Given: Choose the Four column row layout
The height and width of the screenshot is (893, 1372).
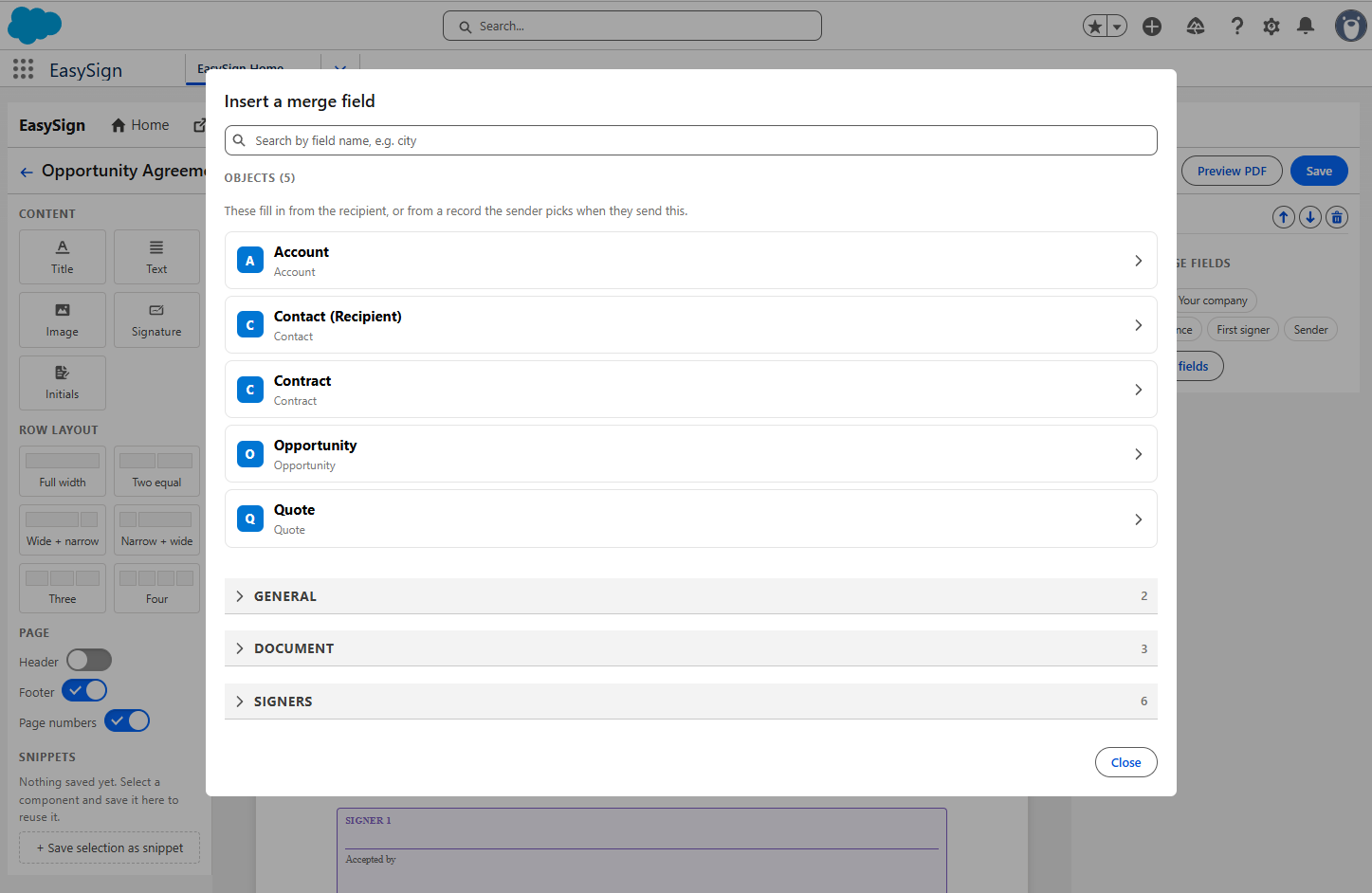Looking at the screenshot, I should 156,589.
